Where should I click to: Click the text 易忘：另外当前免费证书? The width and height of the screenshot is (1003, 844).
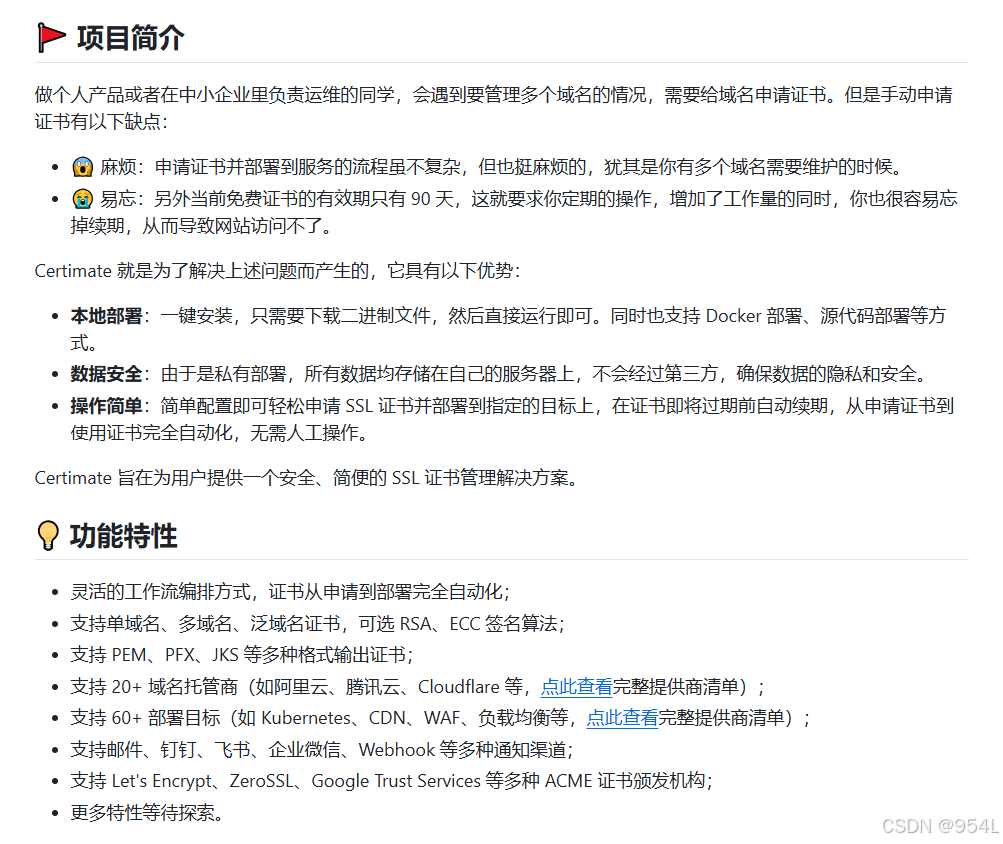(528, 199)
